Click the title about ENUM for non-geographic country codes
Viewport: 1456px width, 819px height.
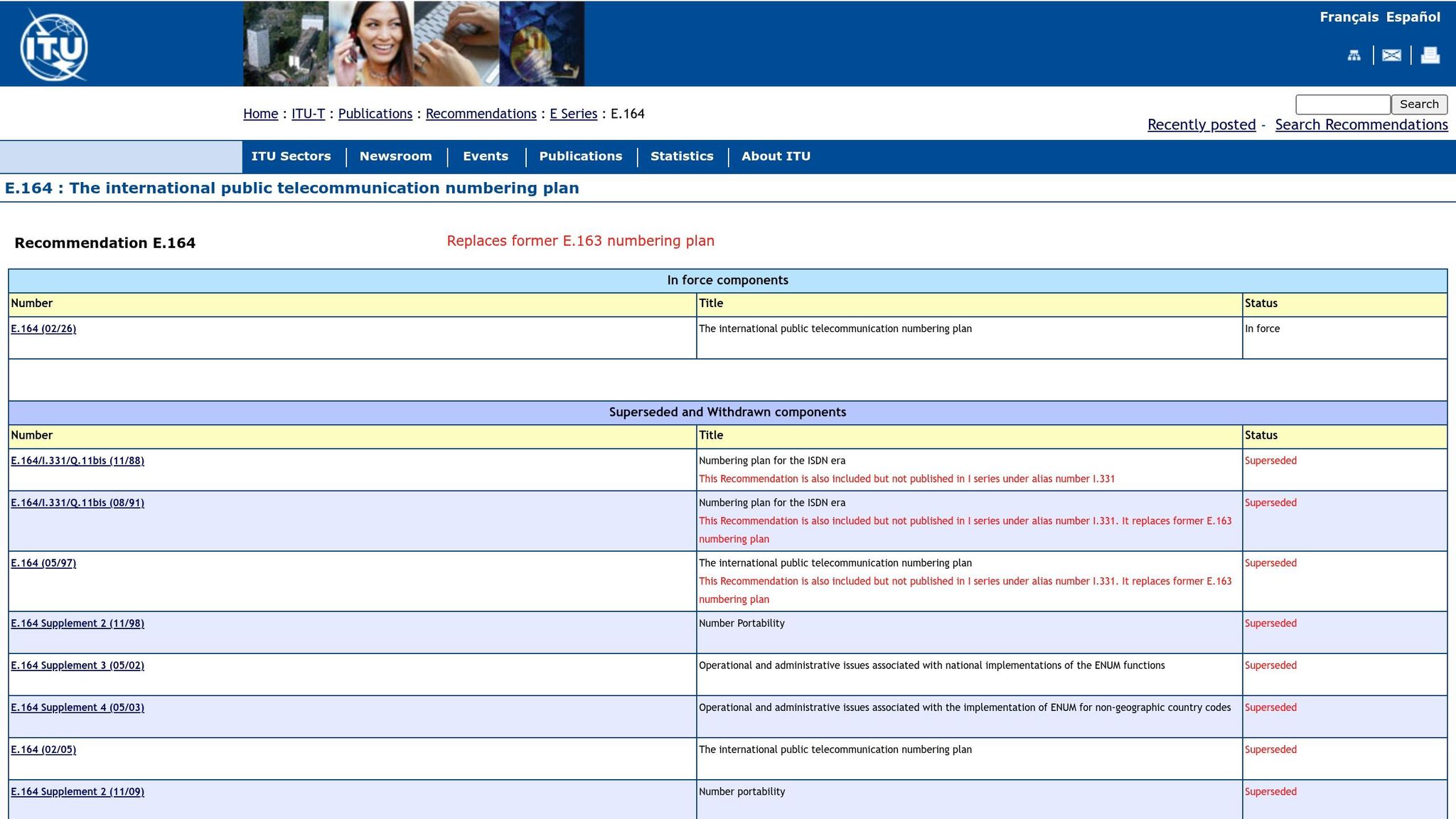tap(965, 707)
